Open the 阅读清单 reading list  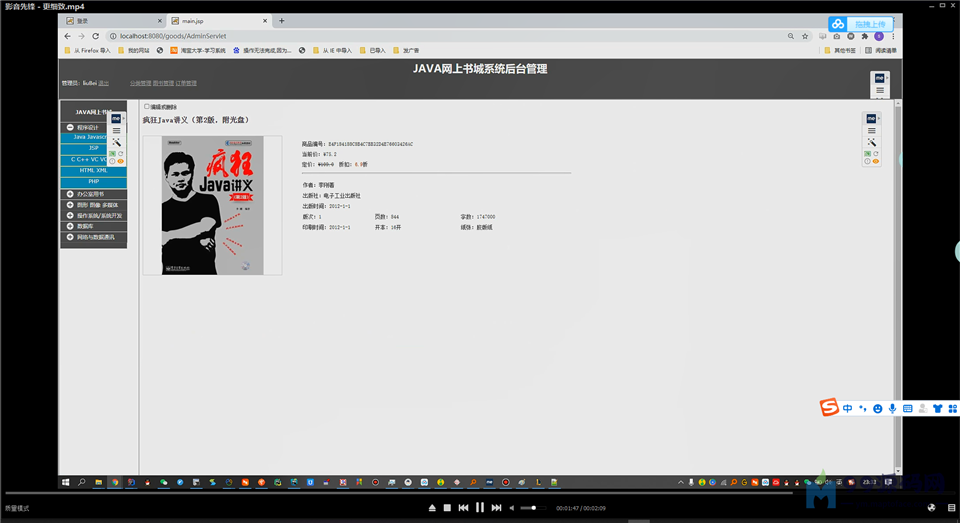(x=880, y=50)
